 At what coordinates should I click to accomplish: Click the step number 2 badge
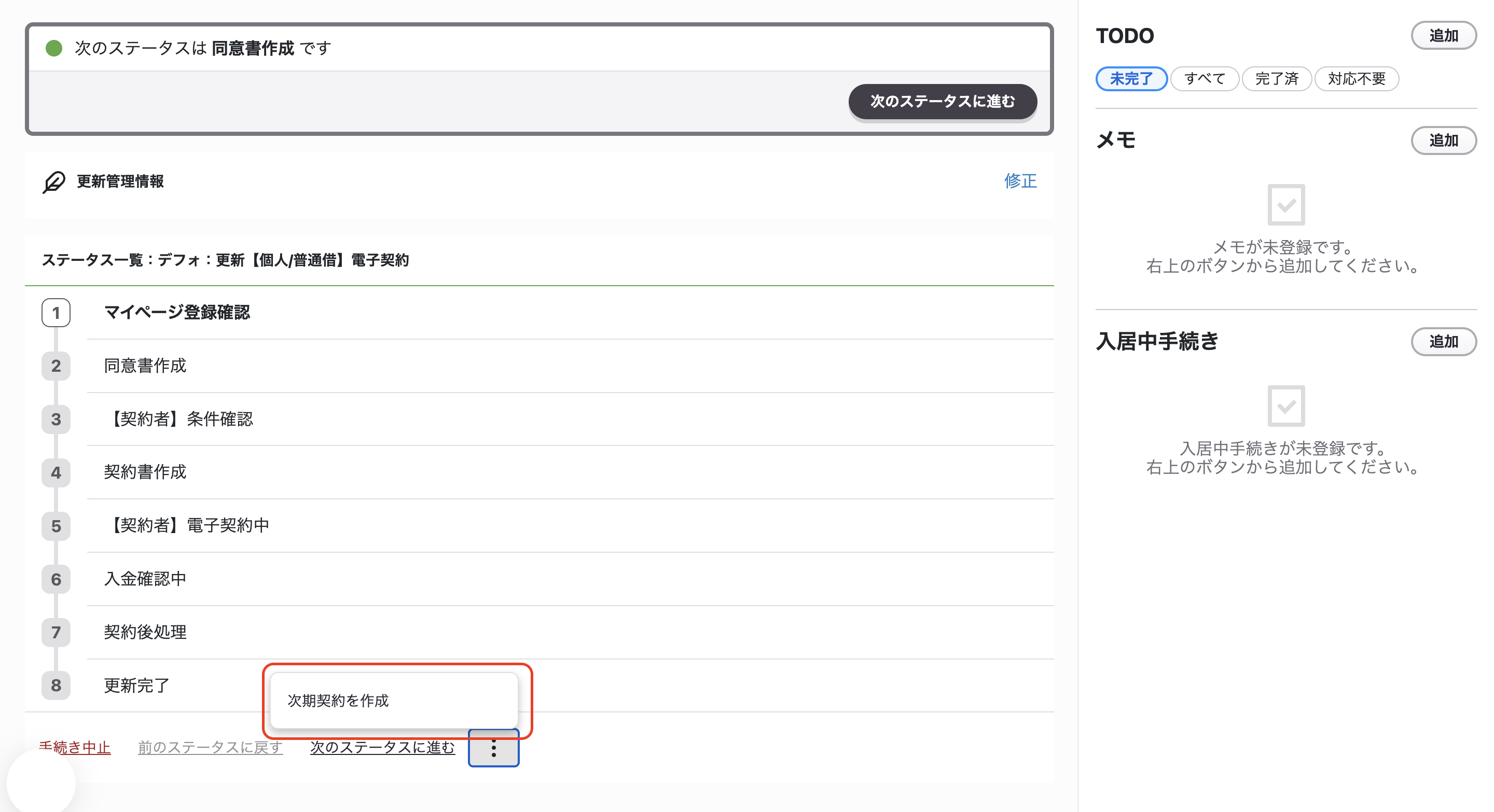[56, 366]
